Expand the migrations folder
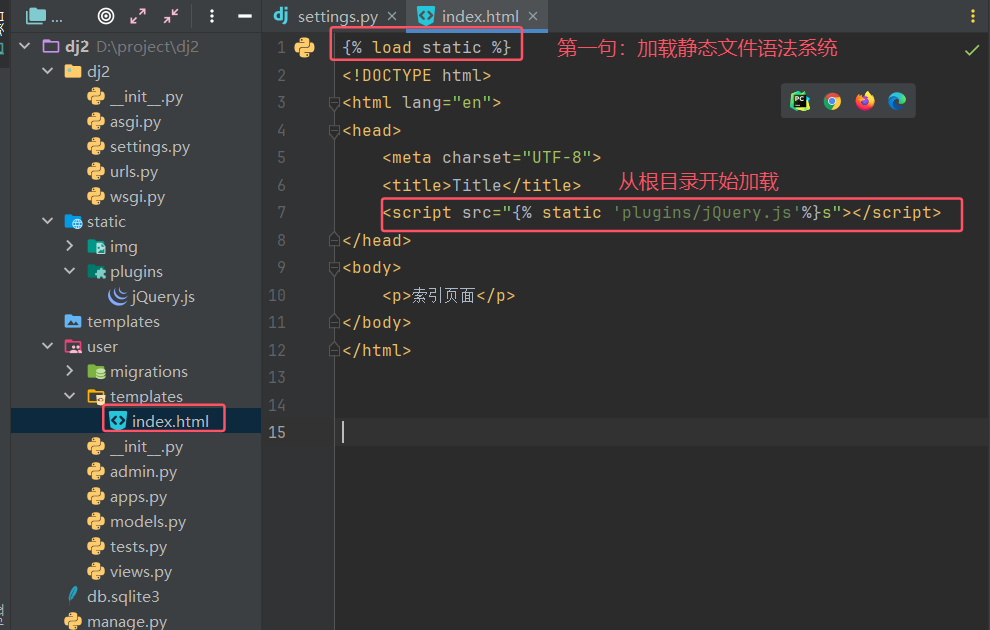Viewport: 990px width, 630px height. [70, 371]
